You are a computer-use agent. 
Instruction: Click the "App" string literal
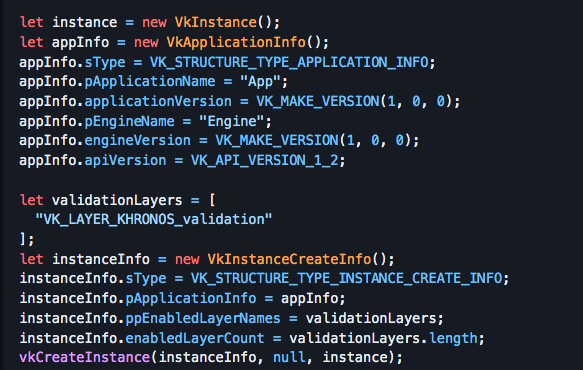pyautogui.click(x=260, y=82)
